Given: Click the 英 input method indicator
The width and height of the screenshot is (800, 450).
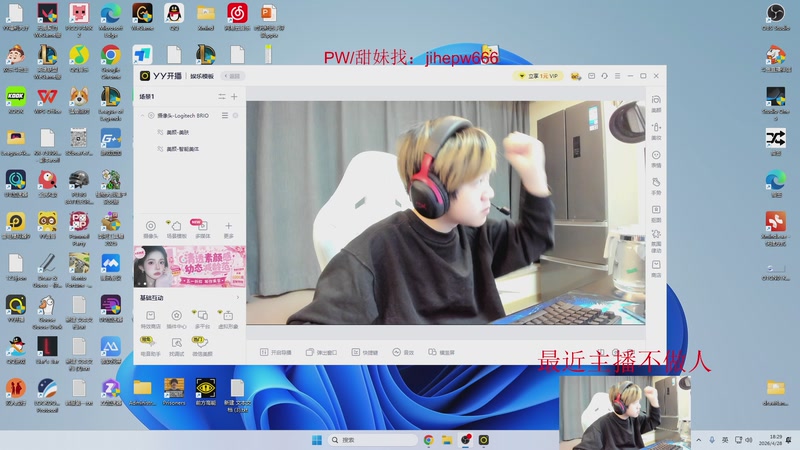Looking at the screenshot, I should (x=725, y=440).
